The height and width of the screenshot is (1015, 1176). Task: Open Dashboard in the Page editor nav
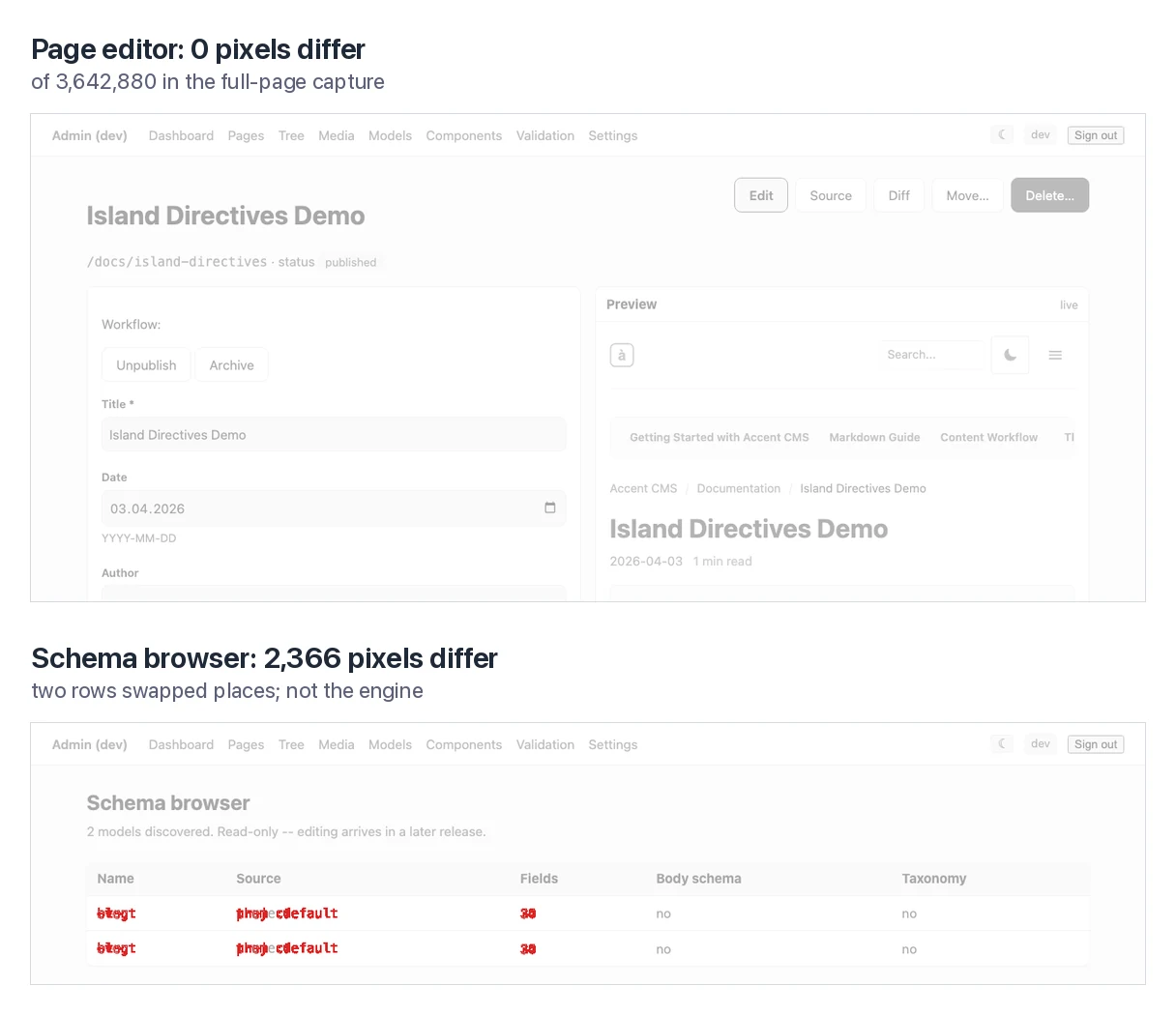click(x=181, y=135)
